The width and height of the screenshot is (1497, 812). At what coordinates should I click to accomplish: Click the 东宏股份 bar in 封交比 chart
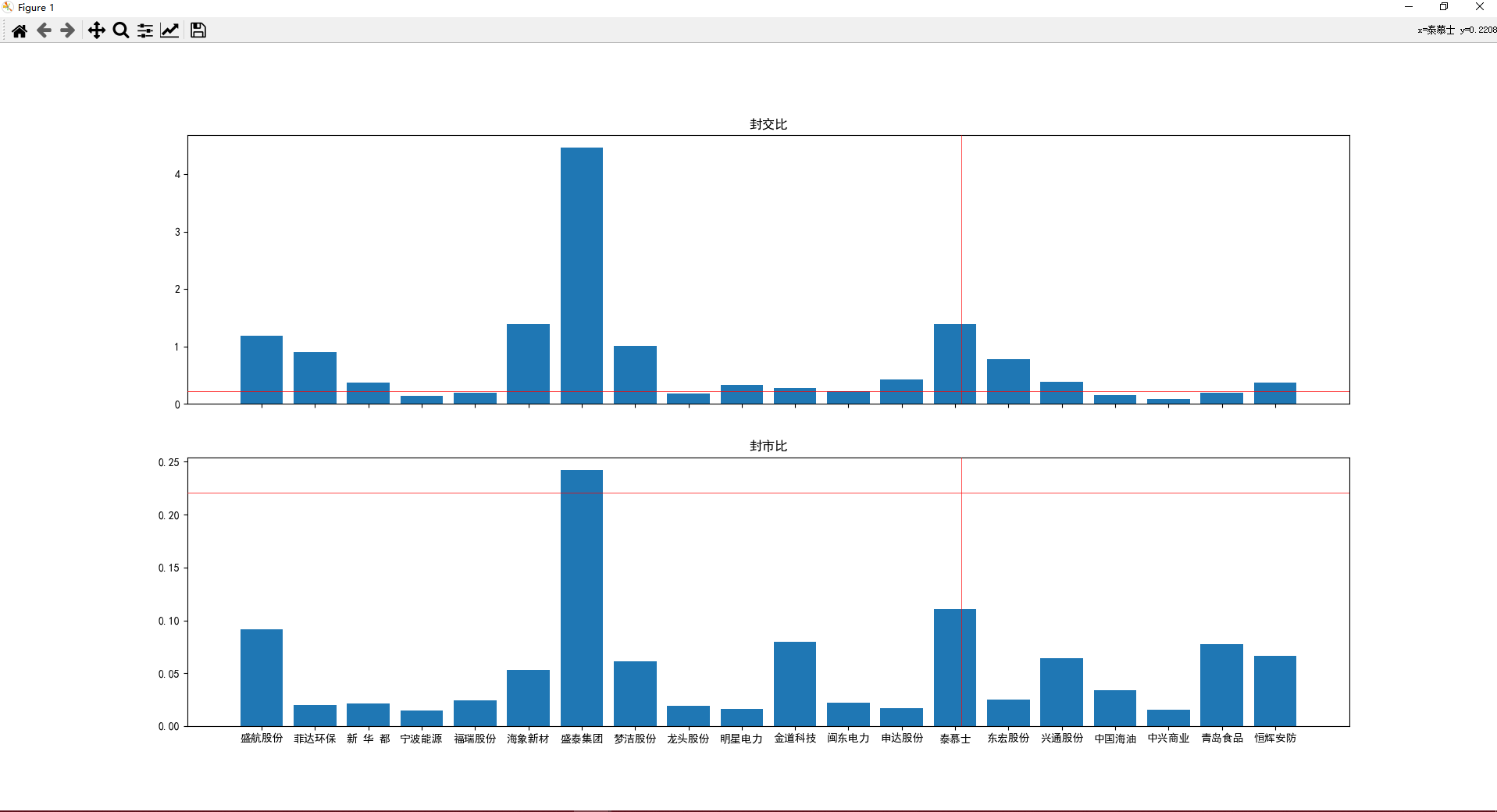pyautogui.click(x=1008, y=382)
